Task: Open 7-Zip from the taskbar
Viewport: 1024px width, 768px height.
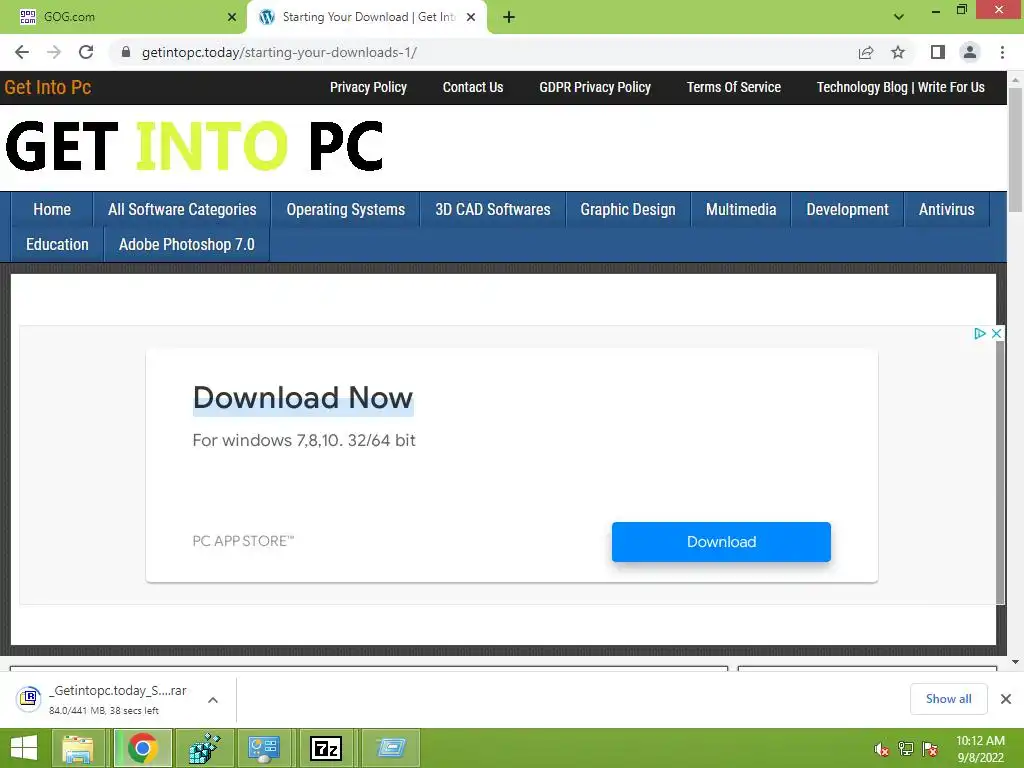Action: coord(325,748)
